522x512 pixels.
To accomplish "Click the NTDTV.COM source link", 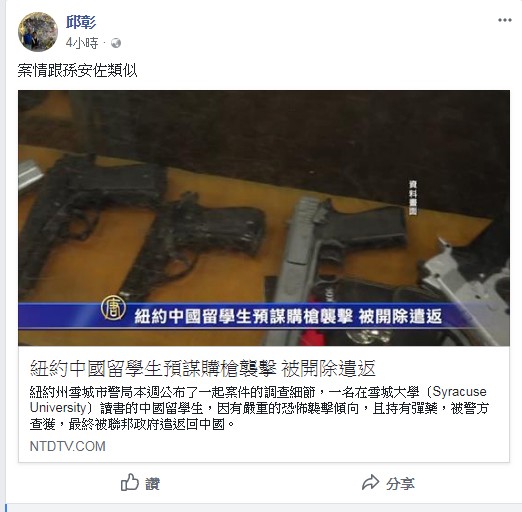I will (x=68, y=446).
